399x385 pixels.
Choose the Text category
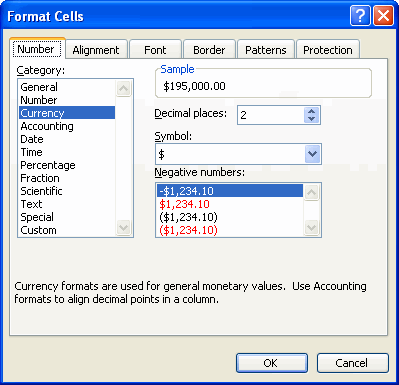67,204
